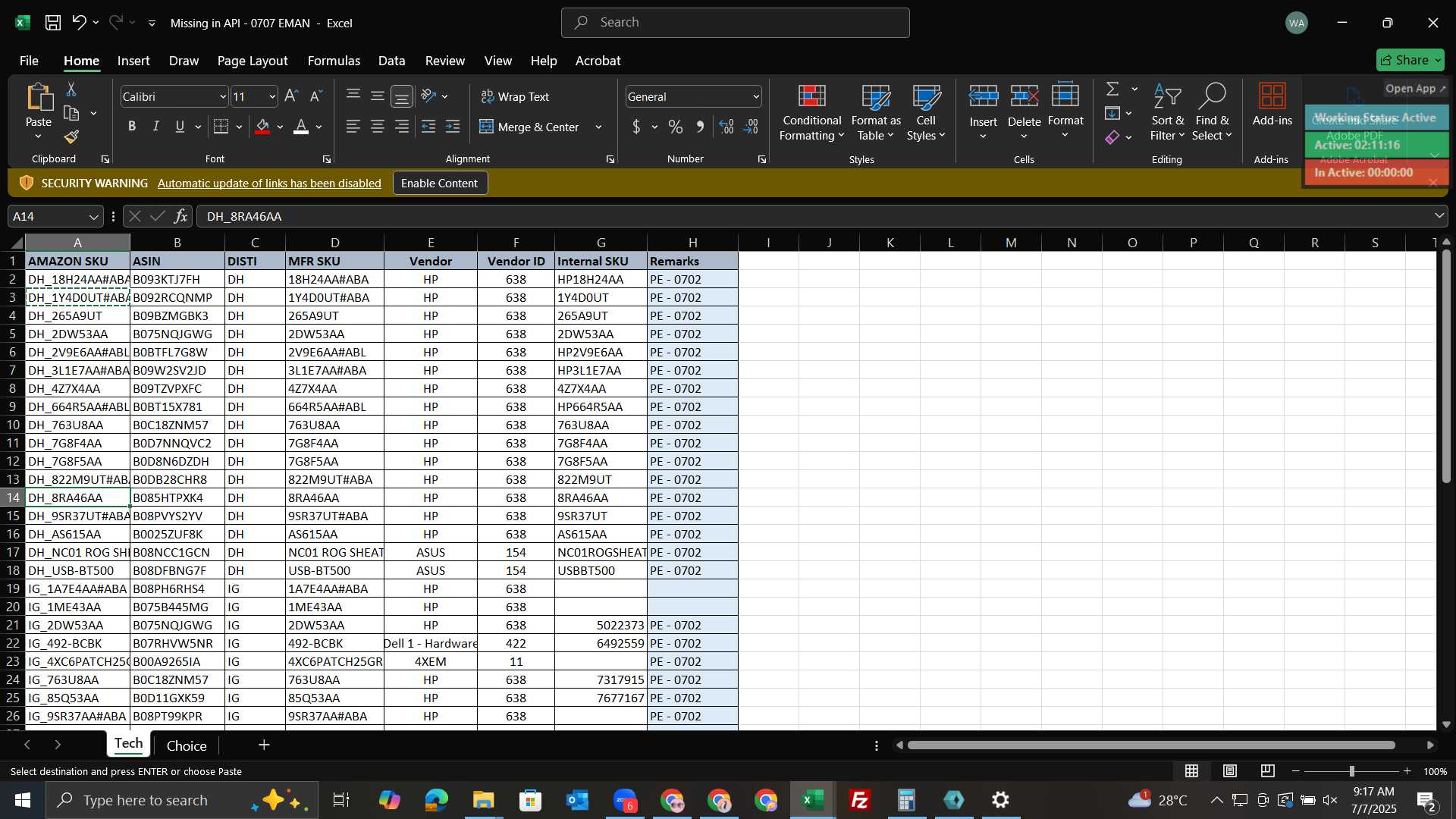Open the Formulas ribbon tab

(334, 61)
